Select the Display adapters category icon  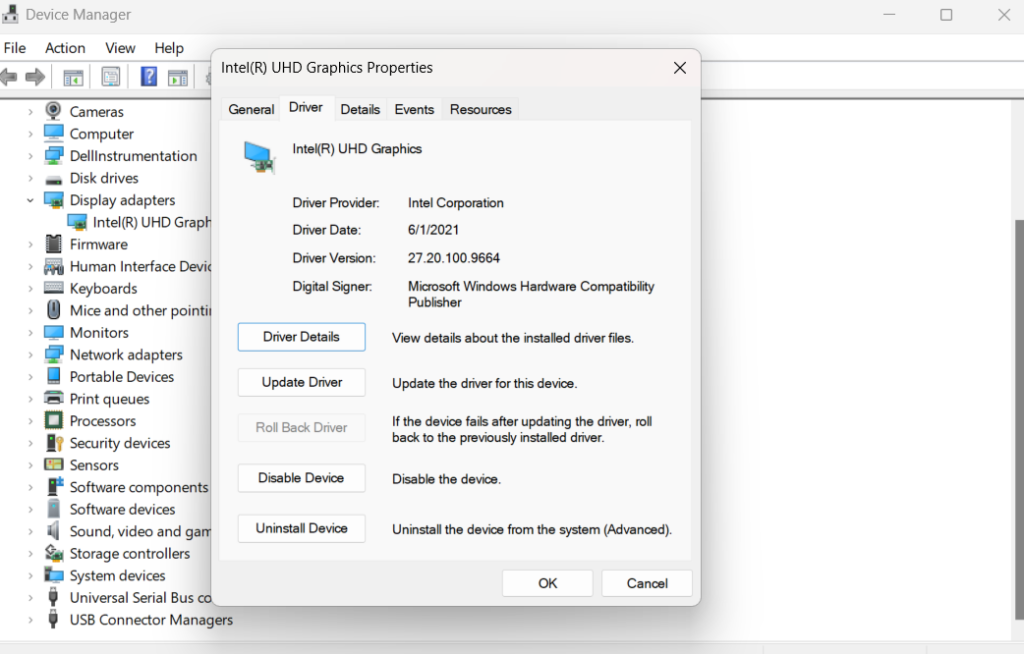pos(54,199)
